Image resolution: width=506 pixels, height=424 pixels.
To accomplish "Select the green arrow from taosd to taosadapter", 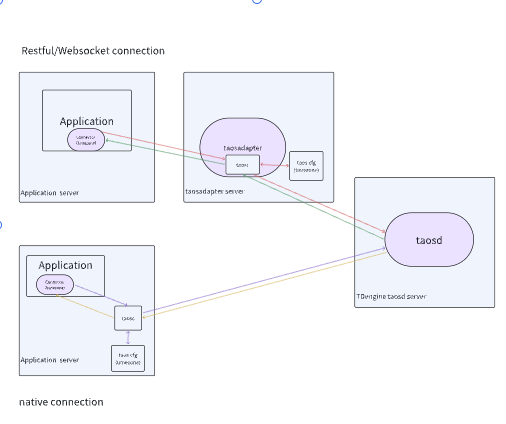I will (314, 207).
